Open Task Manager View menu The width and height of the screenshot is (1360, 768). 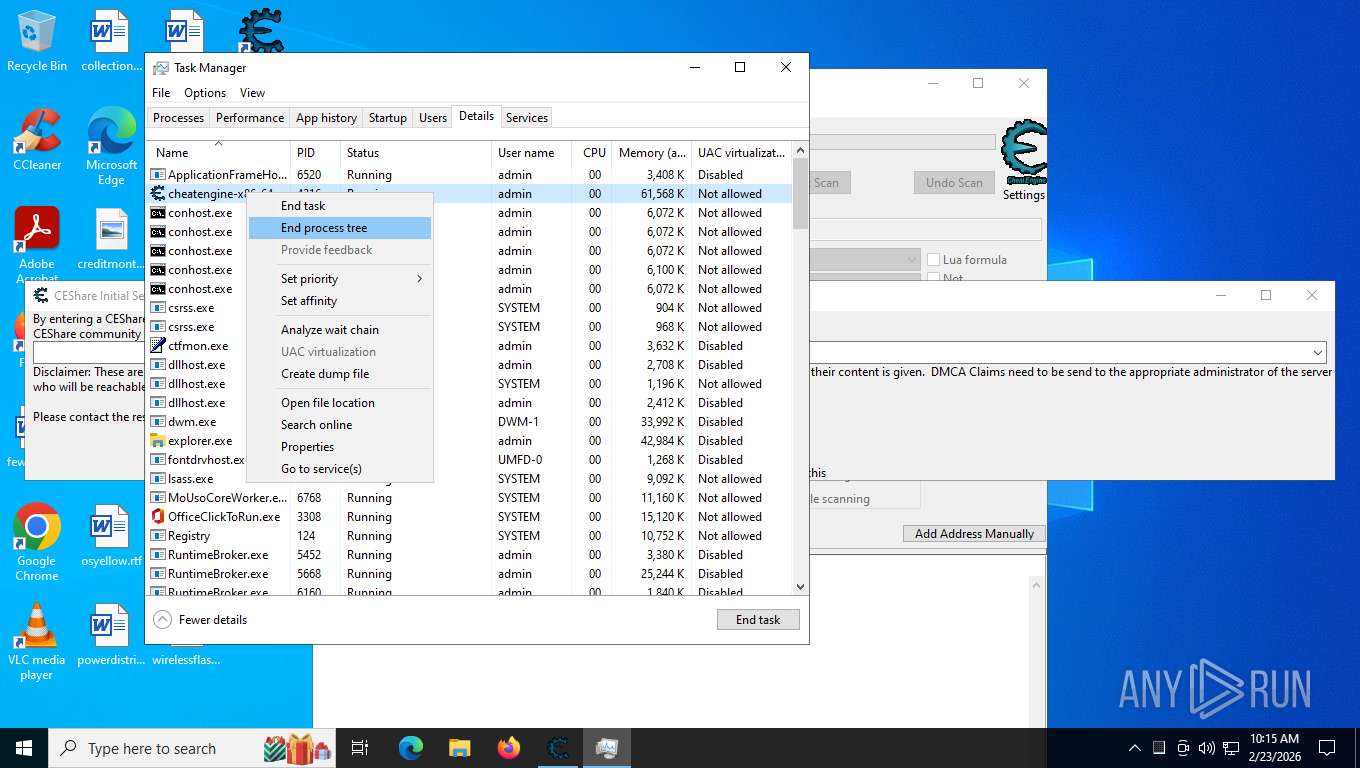point(252,93)
